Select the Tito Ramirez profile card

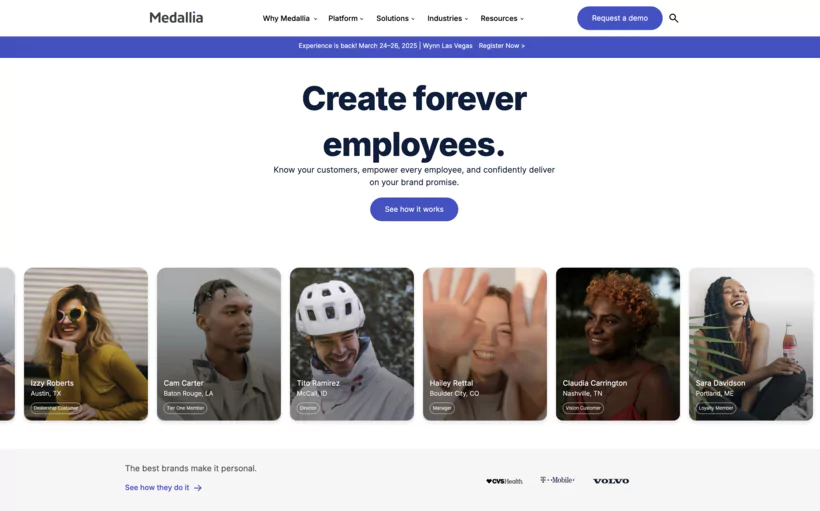click(352, 344)
